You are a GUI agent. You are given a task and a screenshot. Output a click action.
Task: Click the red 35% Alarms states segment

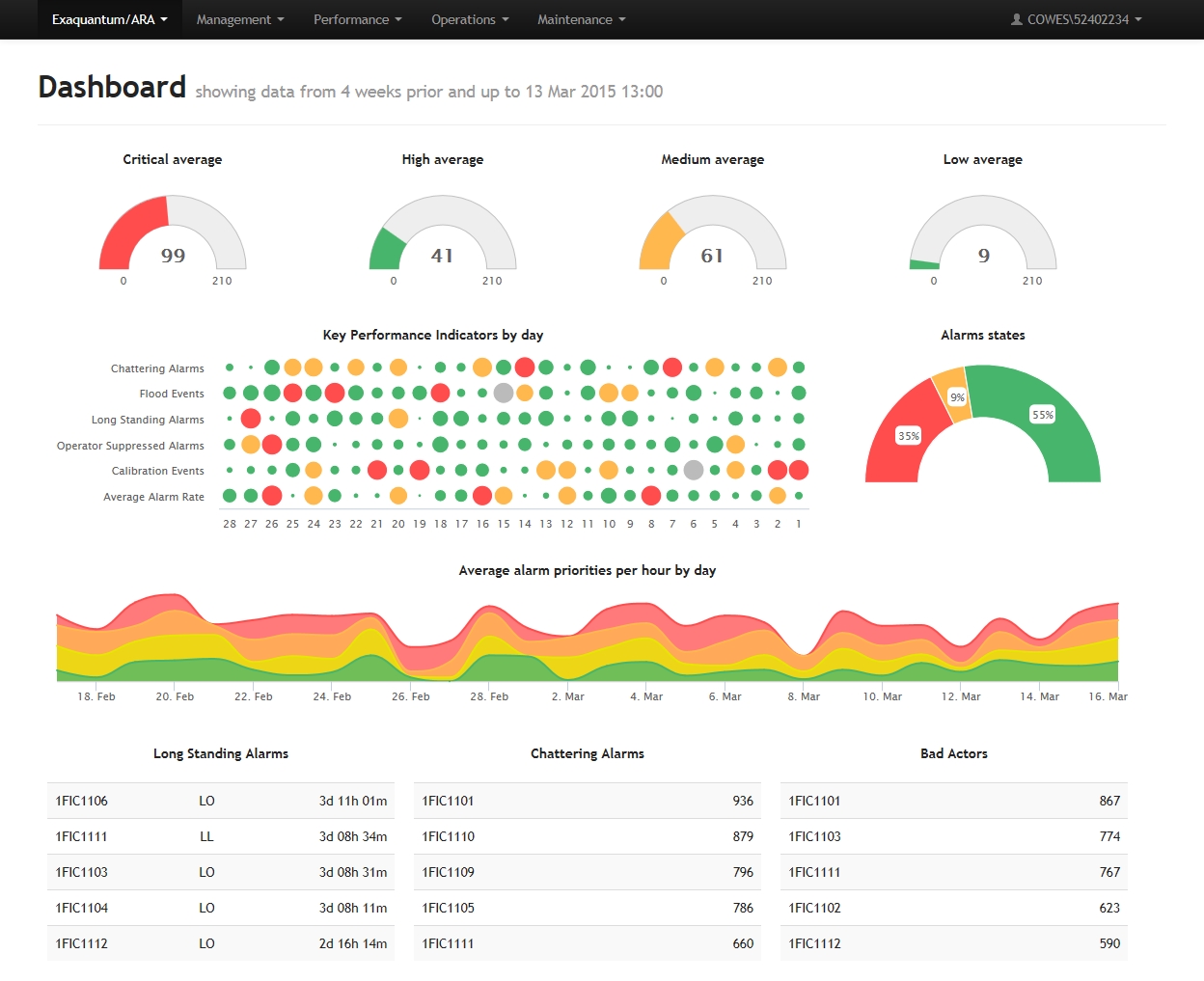(897, 434)
